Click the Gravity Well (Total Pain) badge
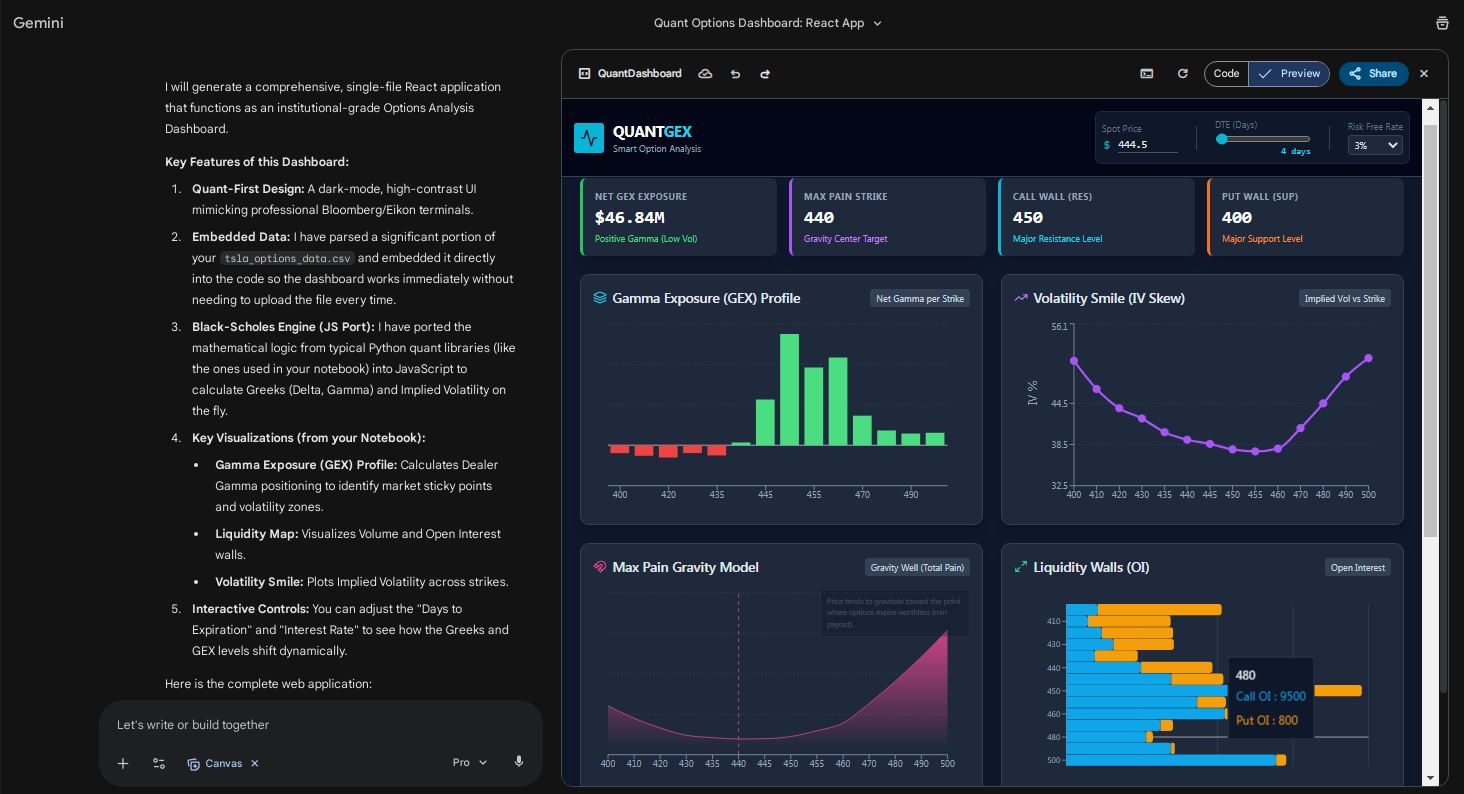 click(x=917, y=567)
